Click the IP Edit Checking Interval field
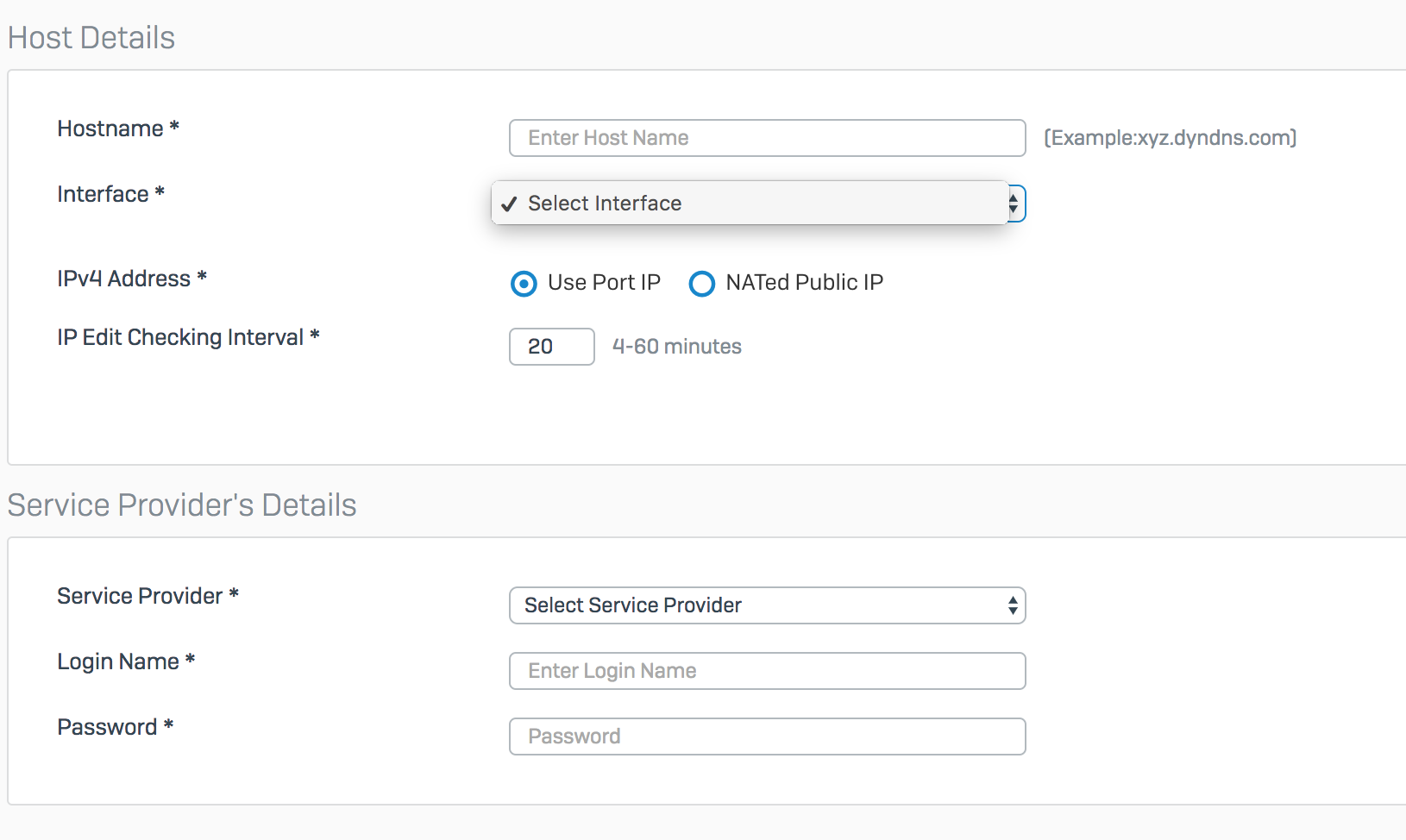Screen dimensions: 1406x840 tap(552, 347)
